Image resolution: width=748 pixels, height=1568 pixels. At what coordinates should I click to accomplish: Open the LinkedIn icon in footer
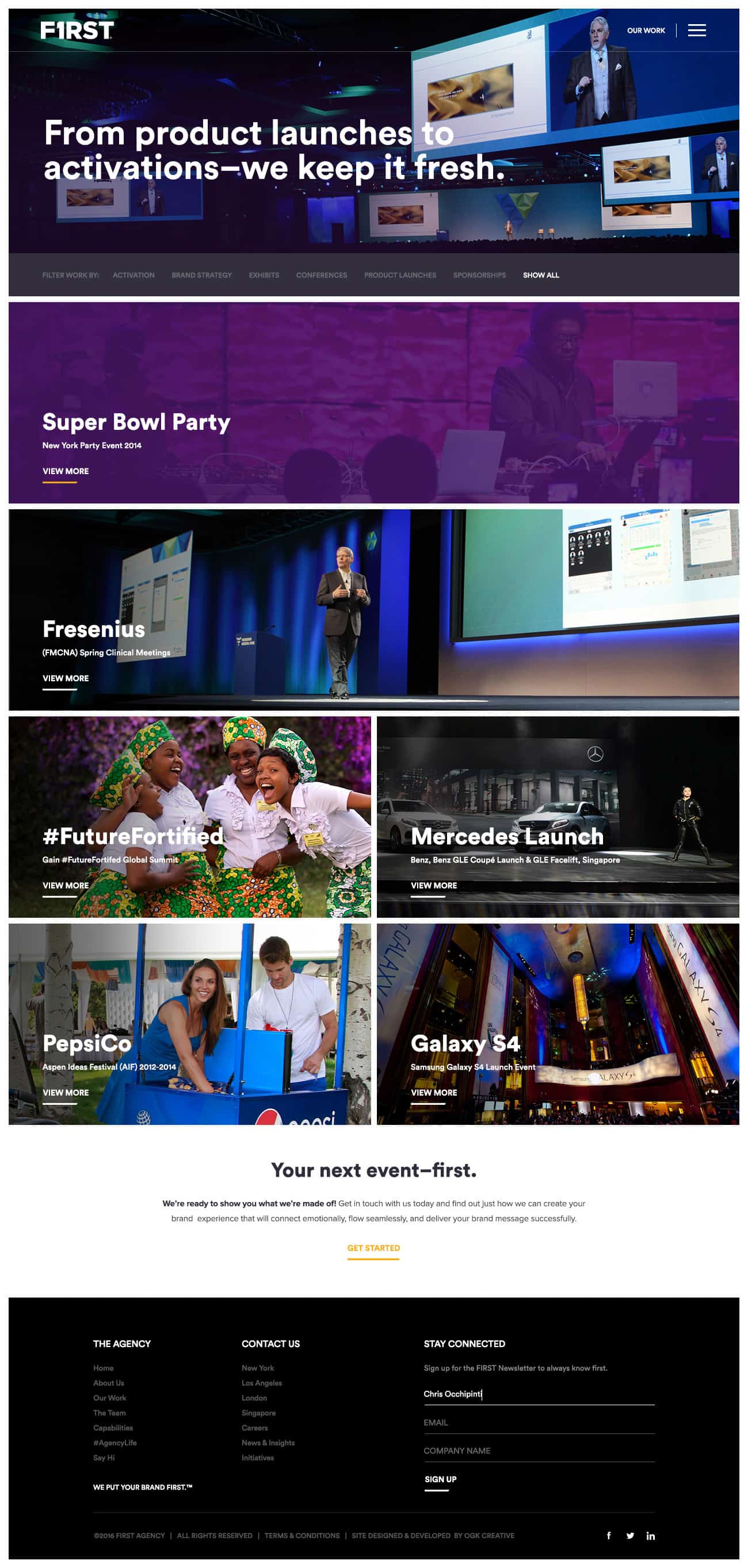(x=651, y=1535)
